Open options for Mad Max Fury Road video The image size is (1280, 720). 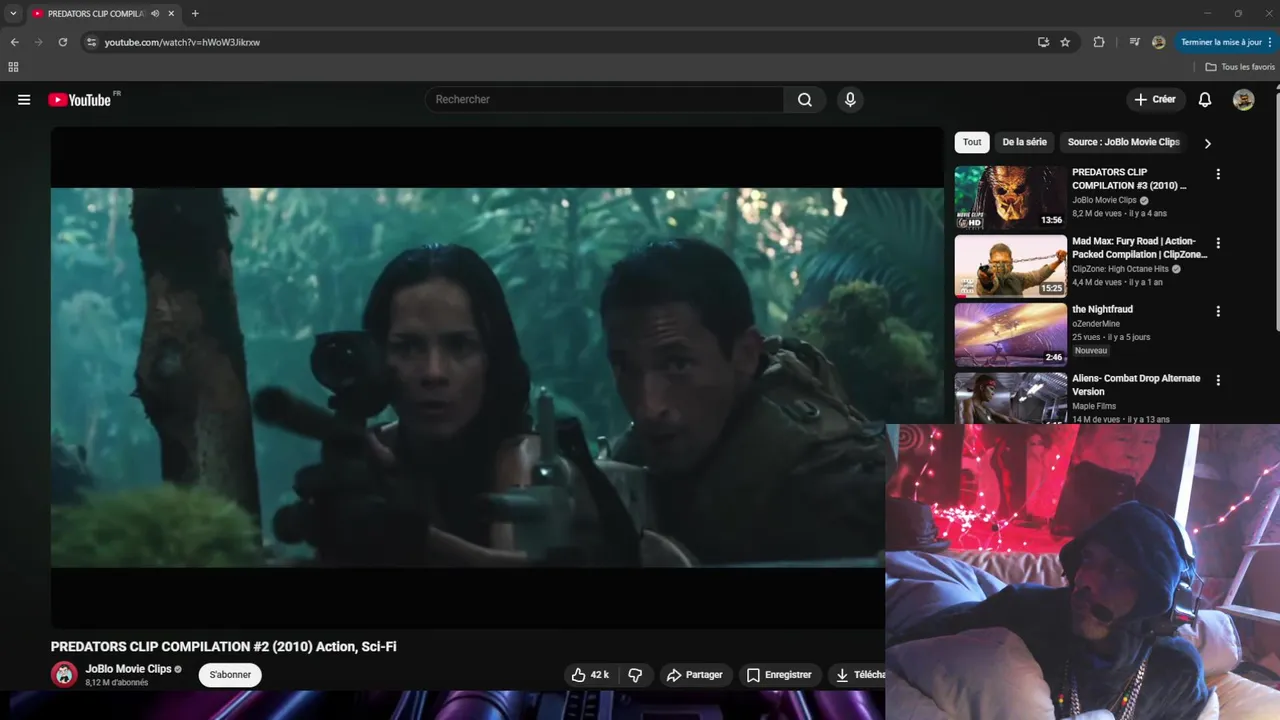pos(1218,243)
